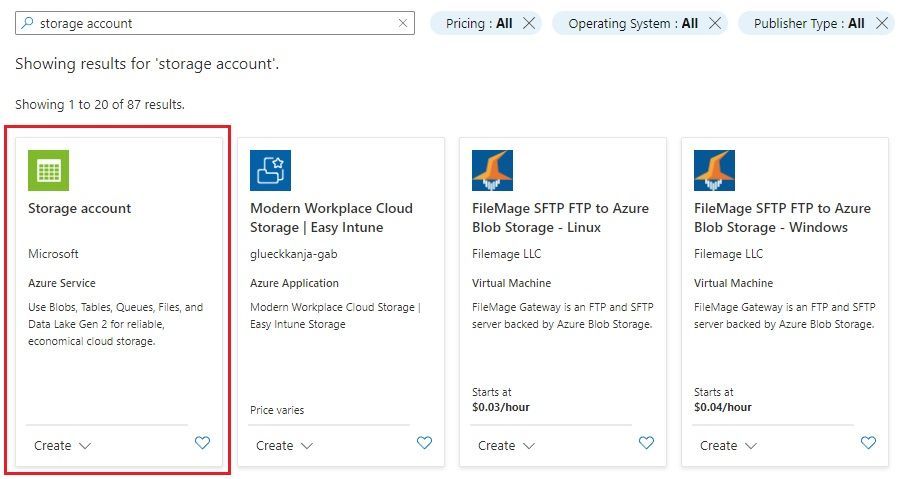Image resolution: width=898 pixels, height=479 pixels.
Task: Click the $0.04/hour price
Action: click(x=723, y=407)
